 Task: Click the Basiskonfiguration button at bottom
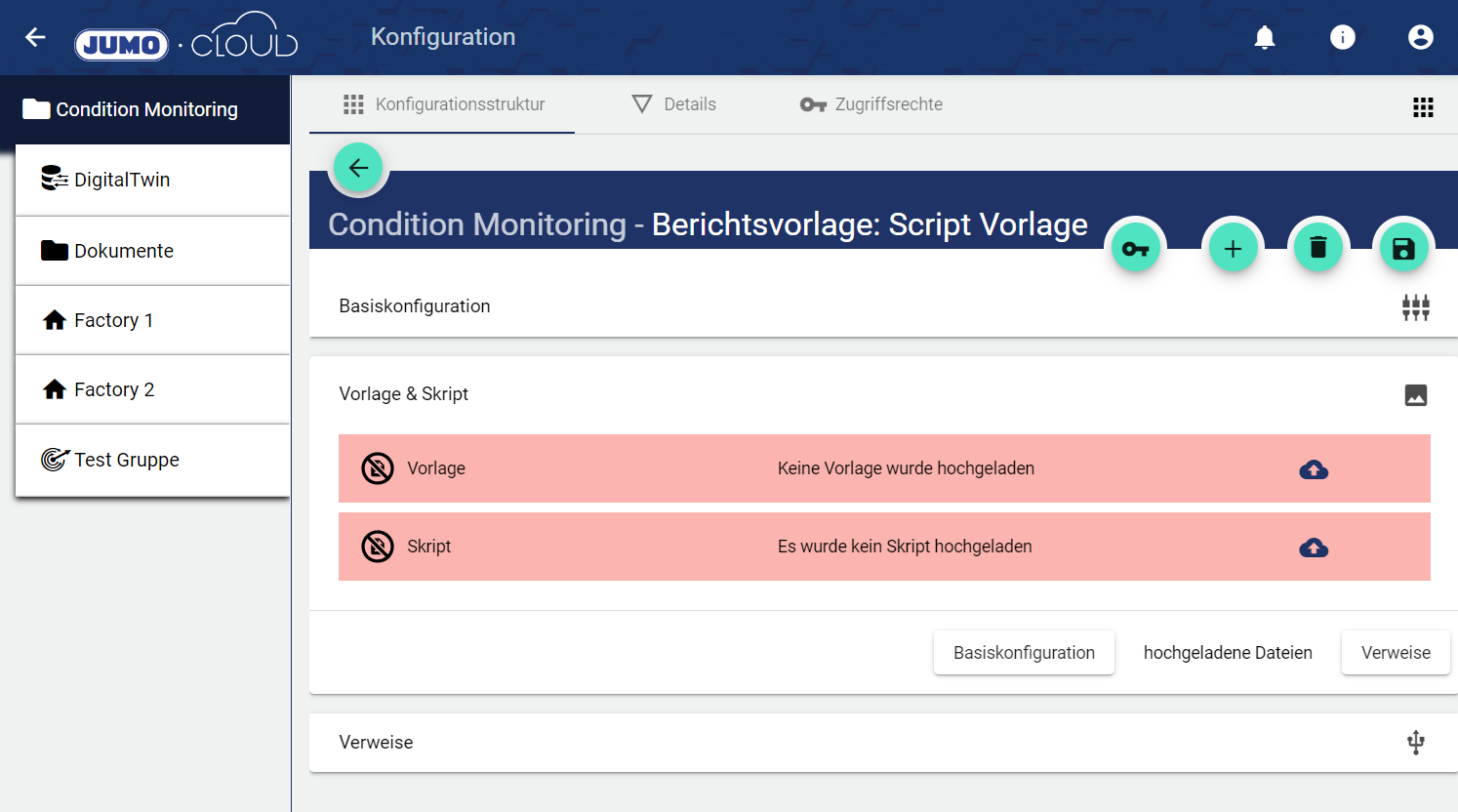point(1024,653)
